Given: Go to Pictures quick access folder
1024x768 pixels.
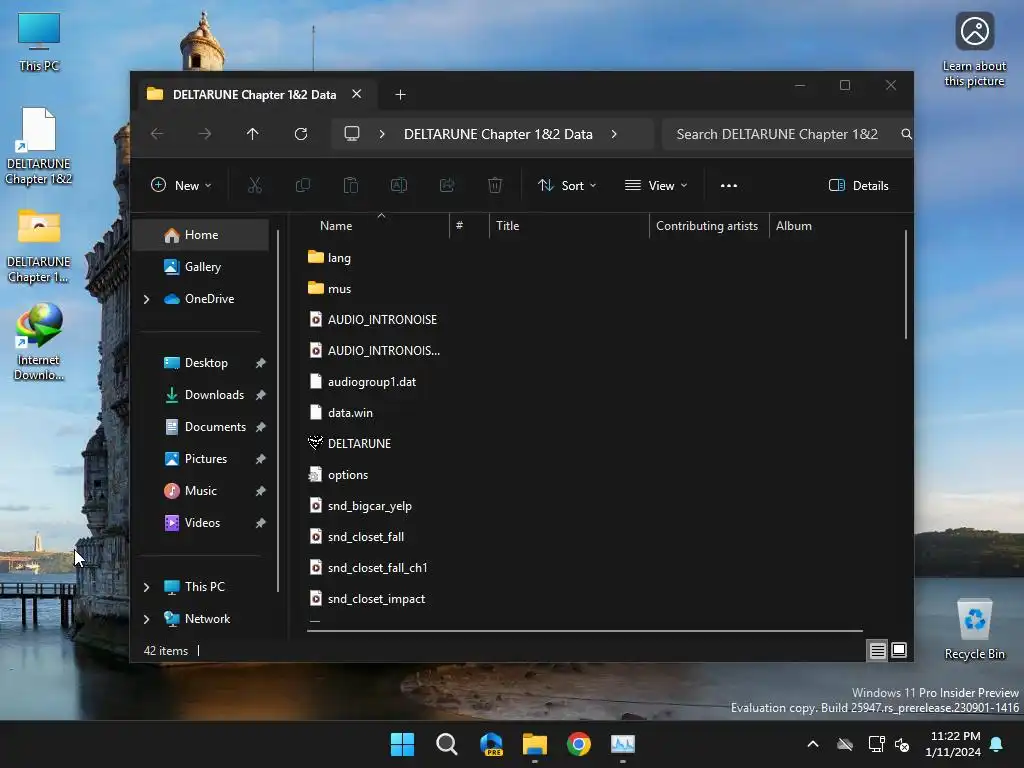Looking at the screenshot, I should coord(201,458).
